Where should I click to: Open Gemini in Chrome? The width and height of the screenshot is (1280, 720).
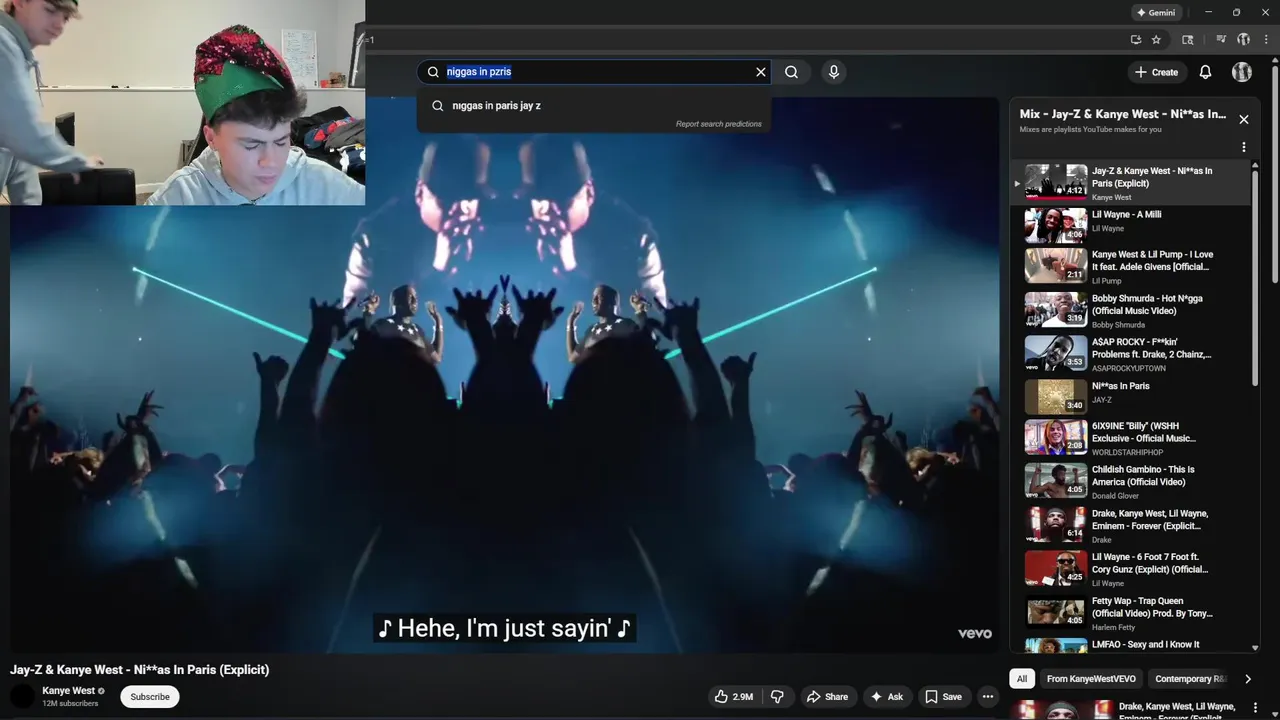1157,13
